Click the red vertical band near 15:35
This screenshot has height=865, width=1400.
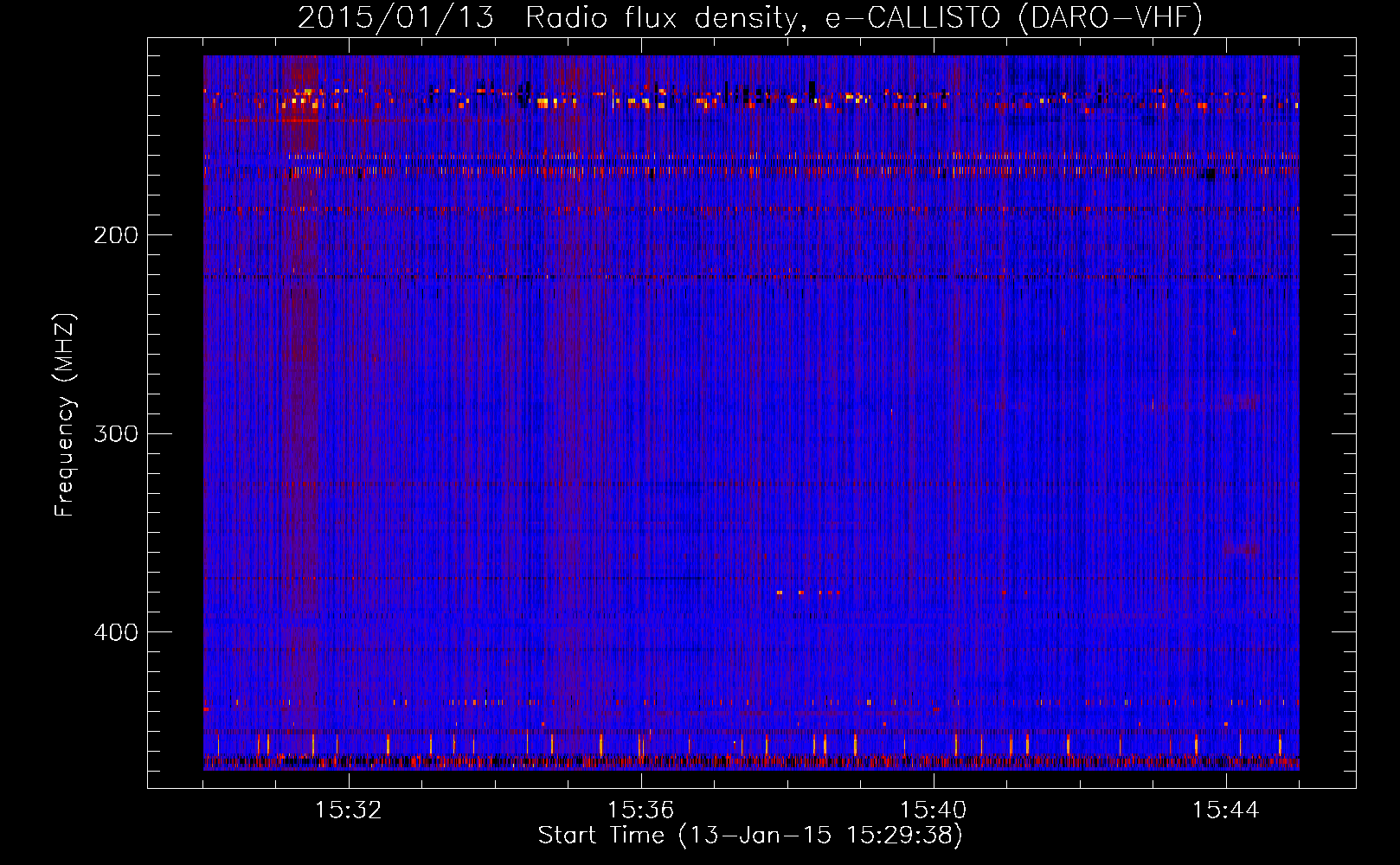(x=573, y=389)
